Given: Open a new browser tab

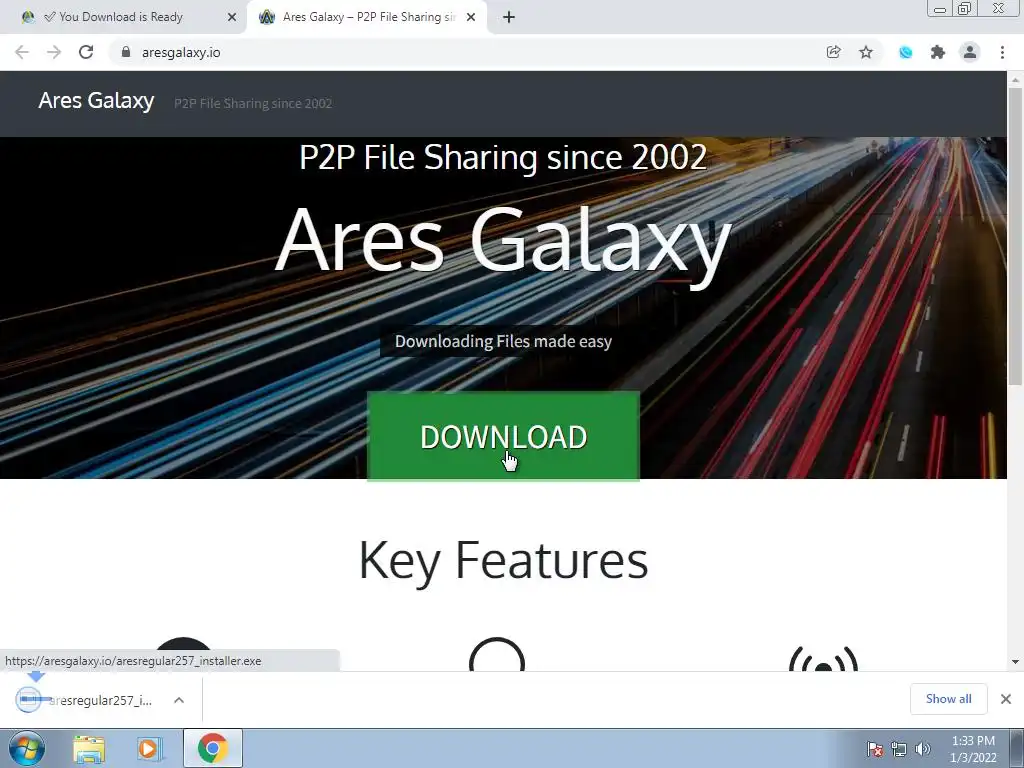Looking at the screenshot, I should click(x=509, y=18).
